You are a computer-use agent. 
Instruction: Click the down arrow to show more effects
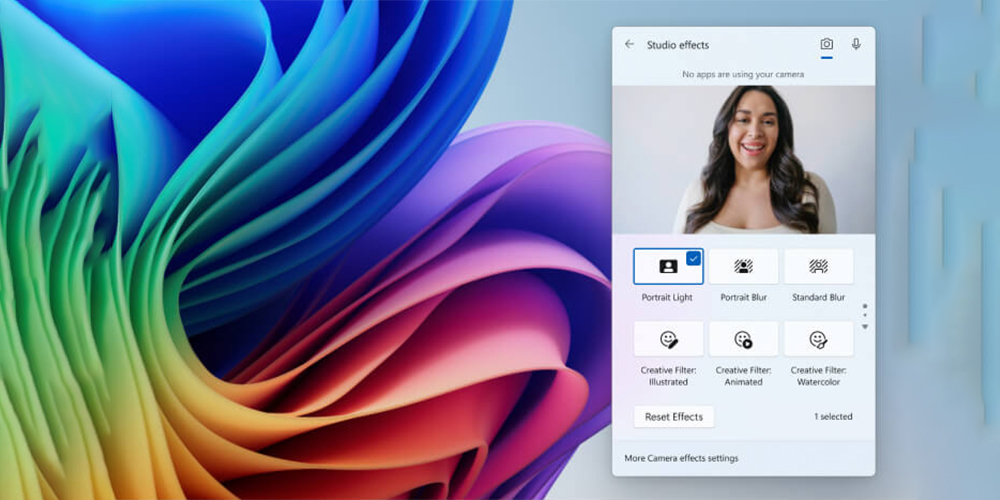click(864, 327)
